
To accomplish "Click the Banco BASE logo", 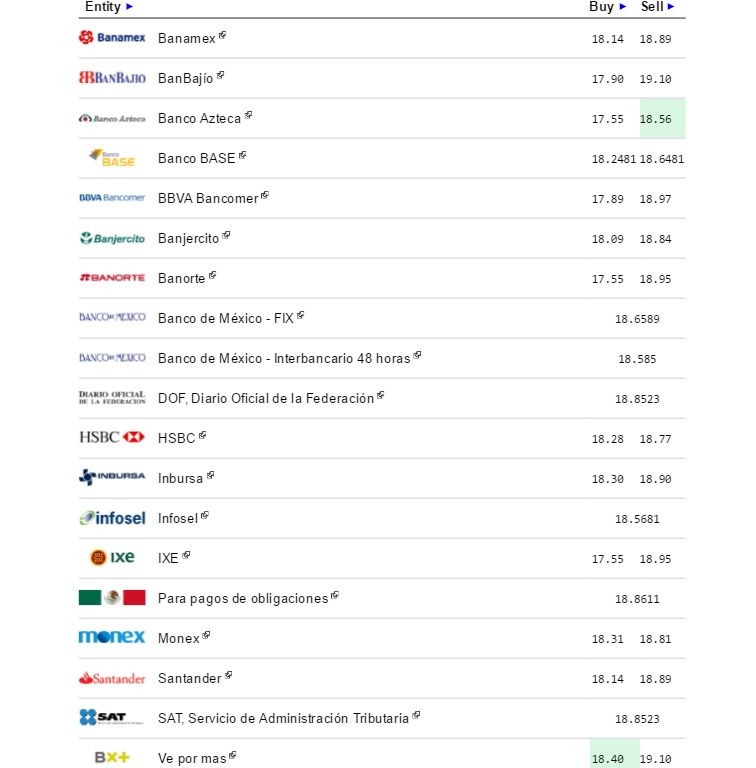I will 112,158.
